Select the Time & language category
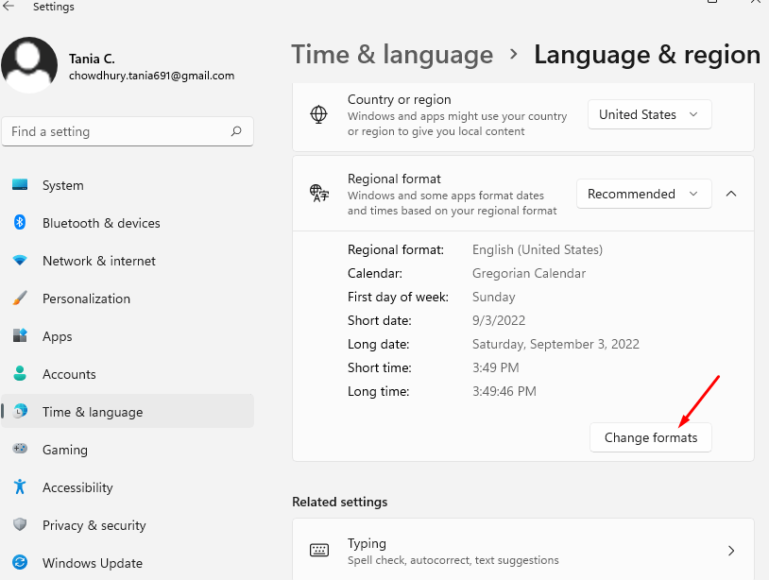The image size is (769, 580). 128,412
